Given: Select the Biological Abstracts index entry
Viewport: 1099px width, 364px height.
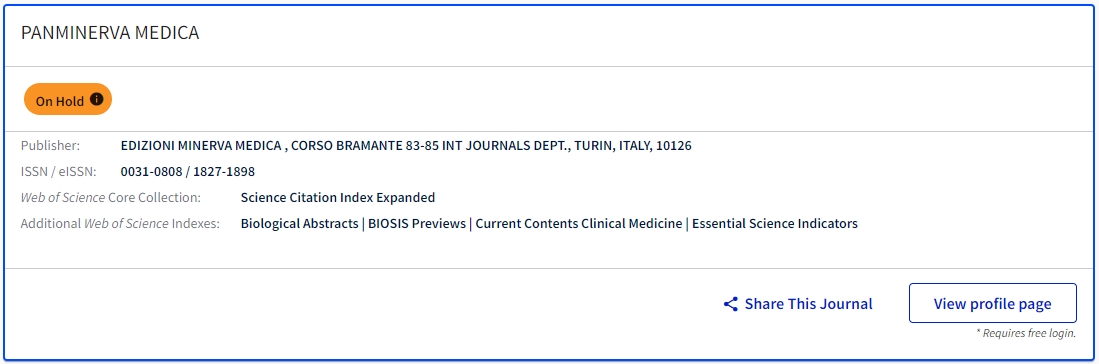Looking at the screenshot, I should click(x=299, y=224).
